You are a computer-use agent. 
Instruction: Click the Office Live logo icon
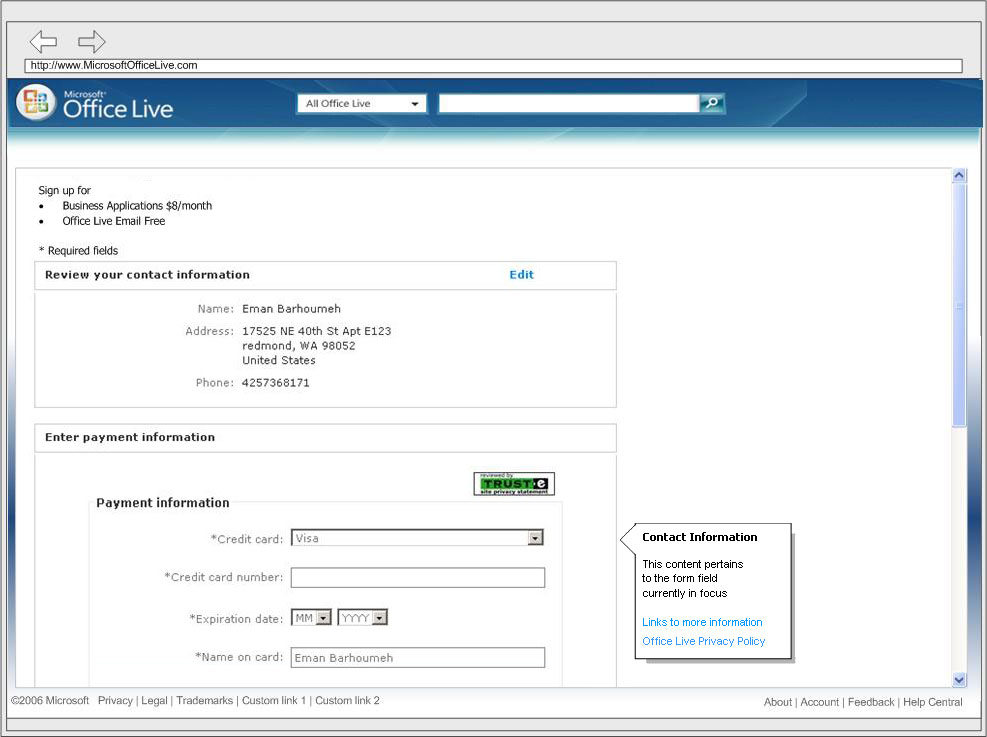(37, 103)
